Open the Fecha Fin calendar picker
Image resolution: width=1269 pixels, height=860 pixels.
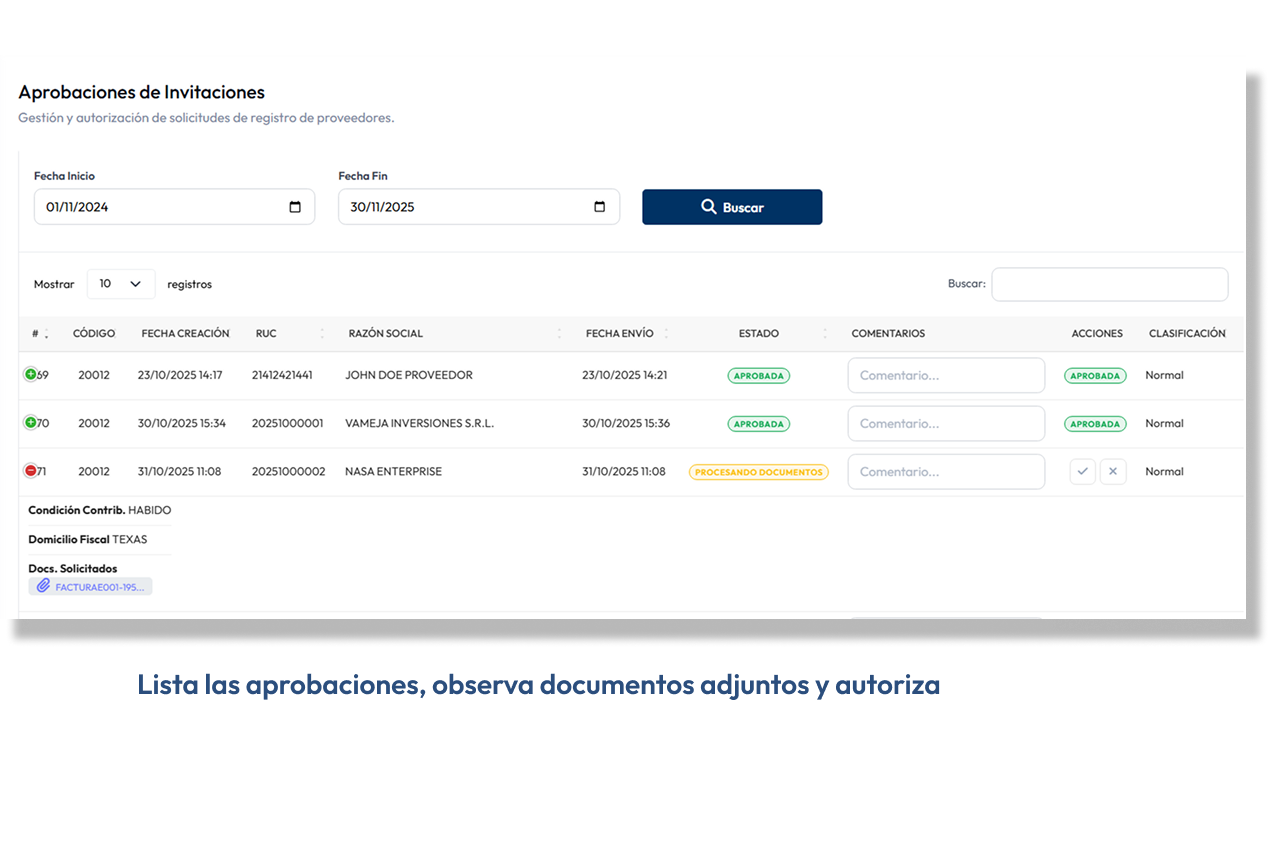tap(600, 207)
